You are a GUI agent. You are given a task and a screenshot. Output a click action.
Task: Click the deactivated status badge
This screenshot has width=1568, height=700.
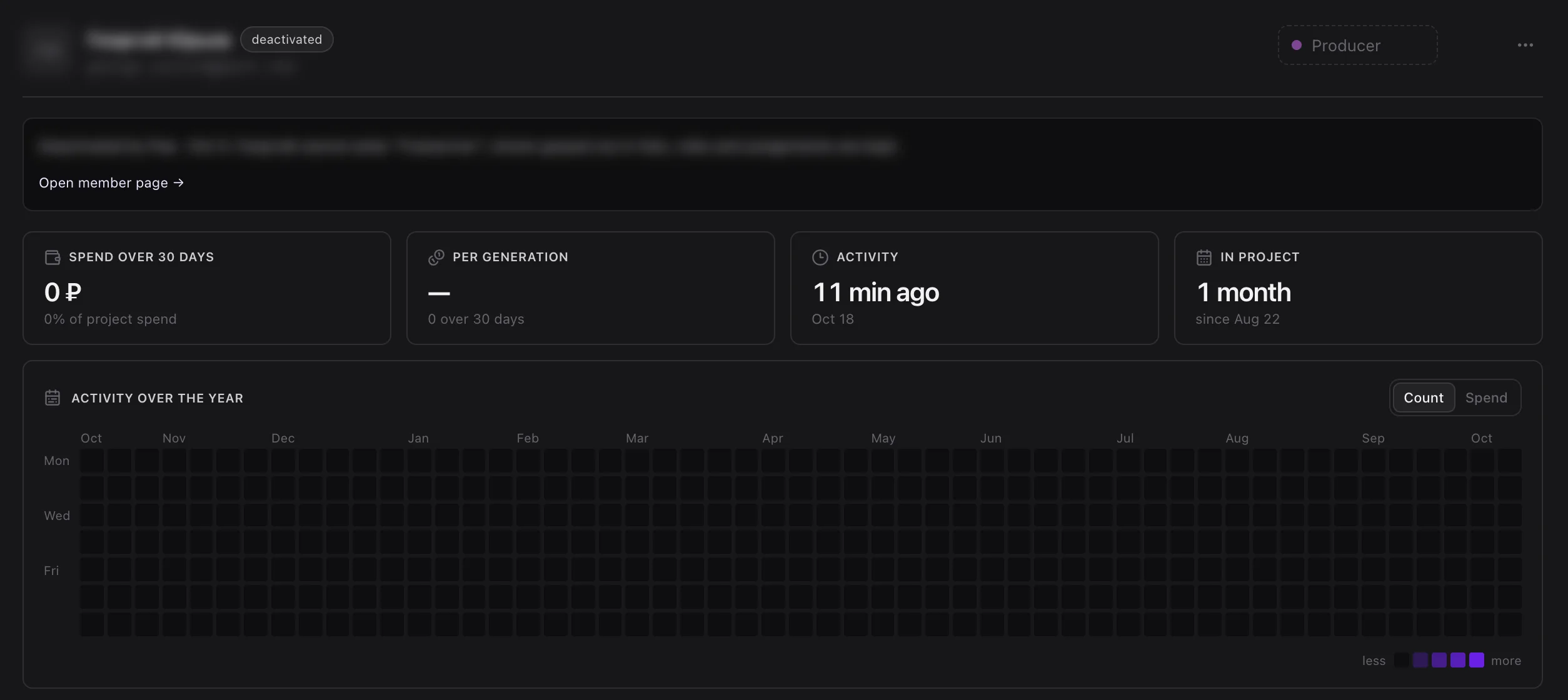[x=286, y=39]
